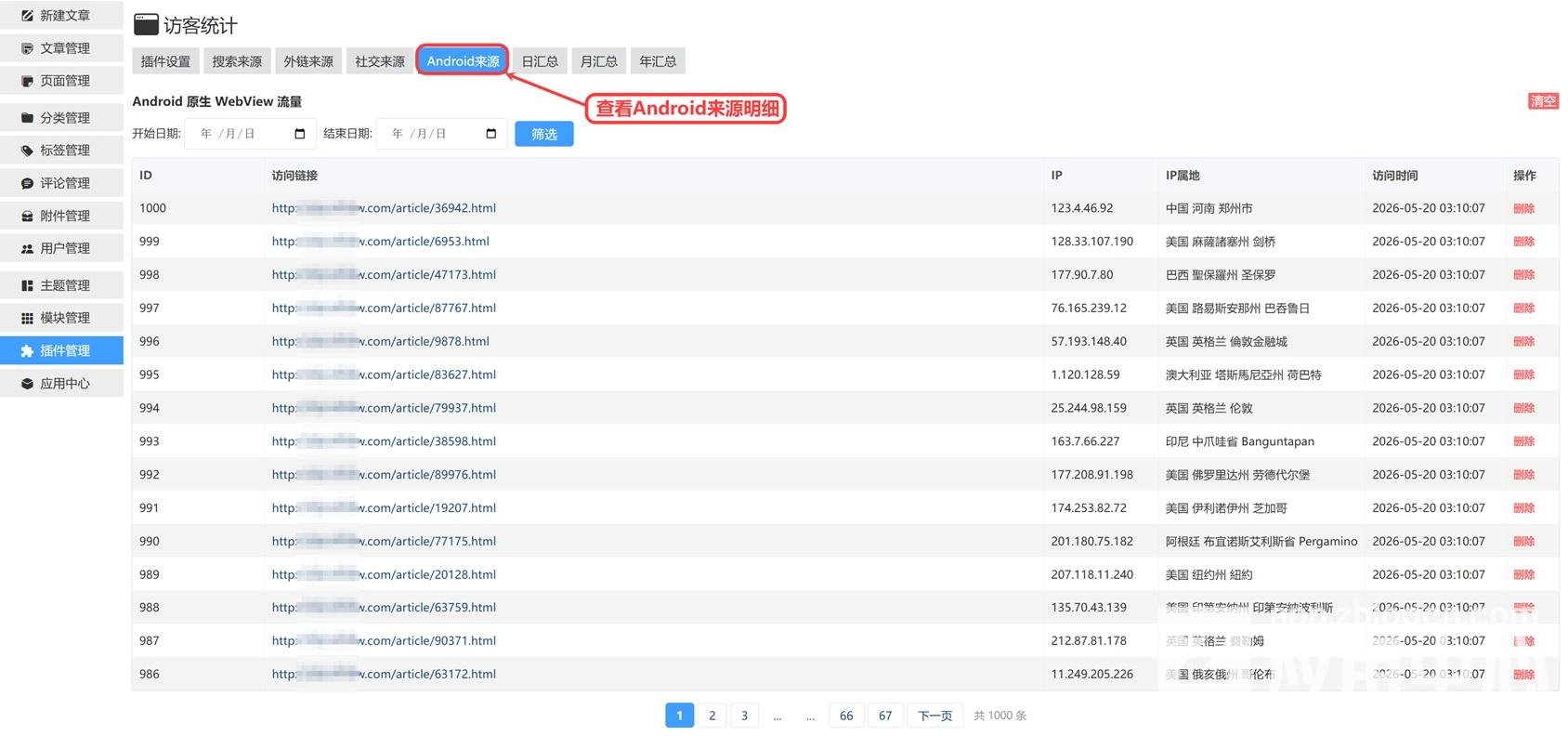The image size is (1568, 736).
Task: Delete record ID 994
Action: point(1523,408)
